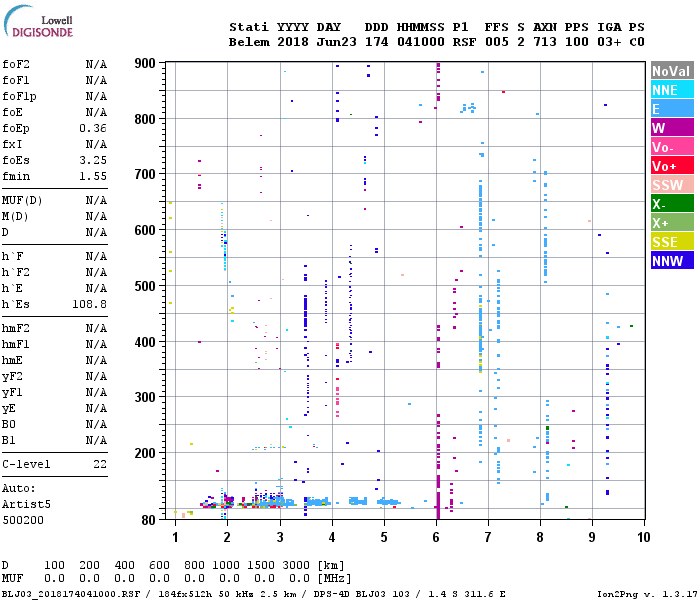Select the SSW legend swatch

tap(672, 185)
